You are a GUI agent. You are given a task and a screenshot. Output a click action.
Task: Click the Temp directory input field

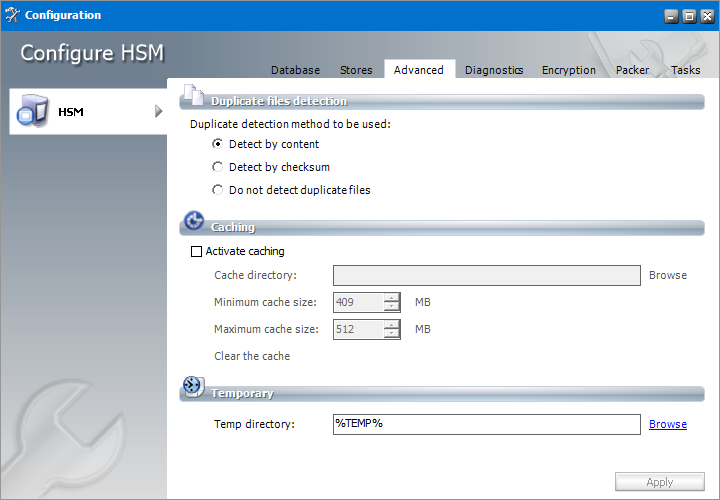487,424
